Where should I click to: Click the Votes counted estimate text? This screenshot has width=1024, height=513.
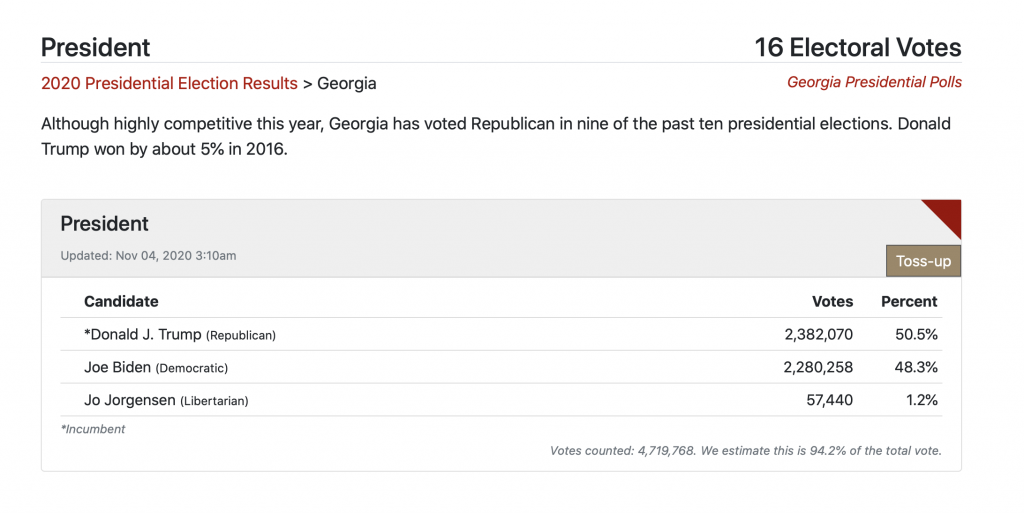(745, 450)
